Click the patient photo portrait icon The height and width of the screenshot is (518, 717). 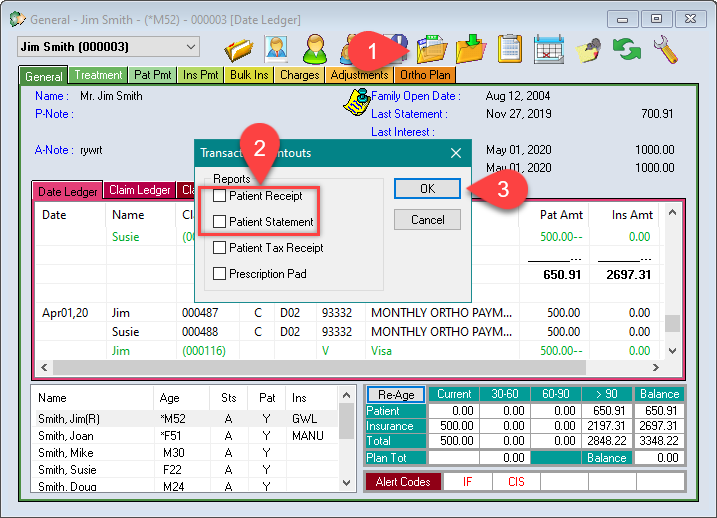coord(277,49)
